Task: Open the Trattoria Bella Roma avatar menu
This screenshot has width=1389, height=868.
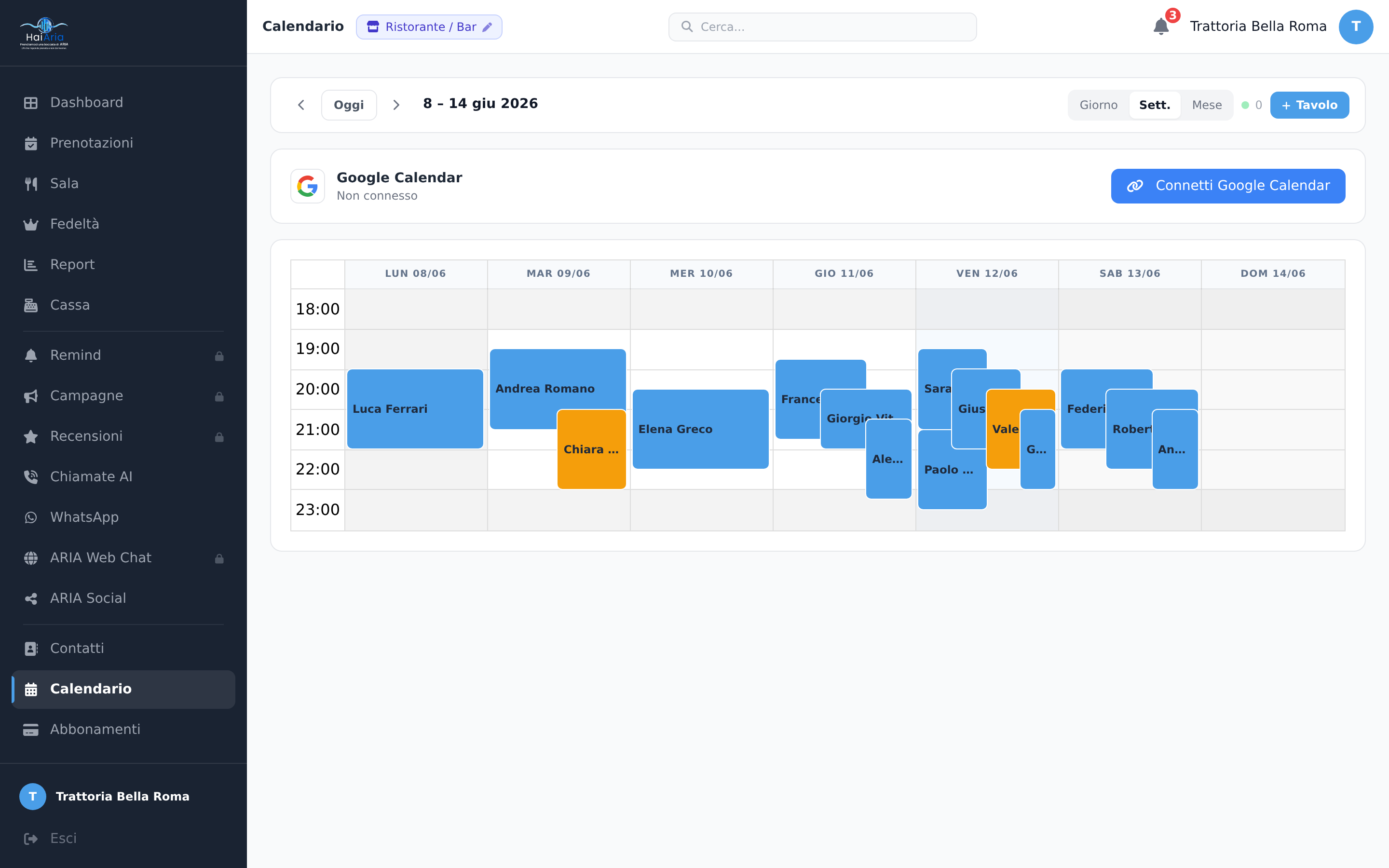Action: point(1356,27)
